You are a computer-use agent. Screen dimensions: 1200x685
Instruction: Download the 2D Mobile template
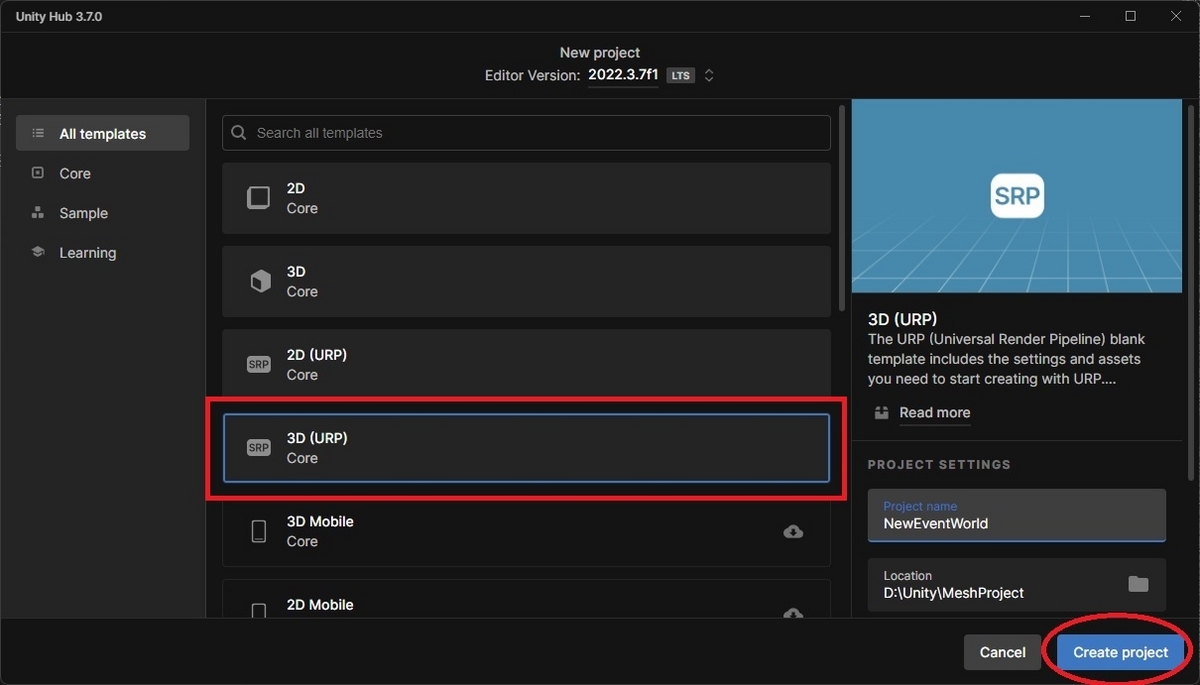point(793,613)
